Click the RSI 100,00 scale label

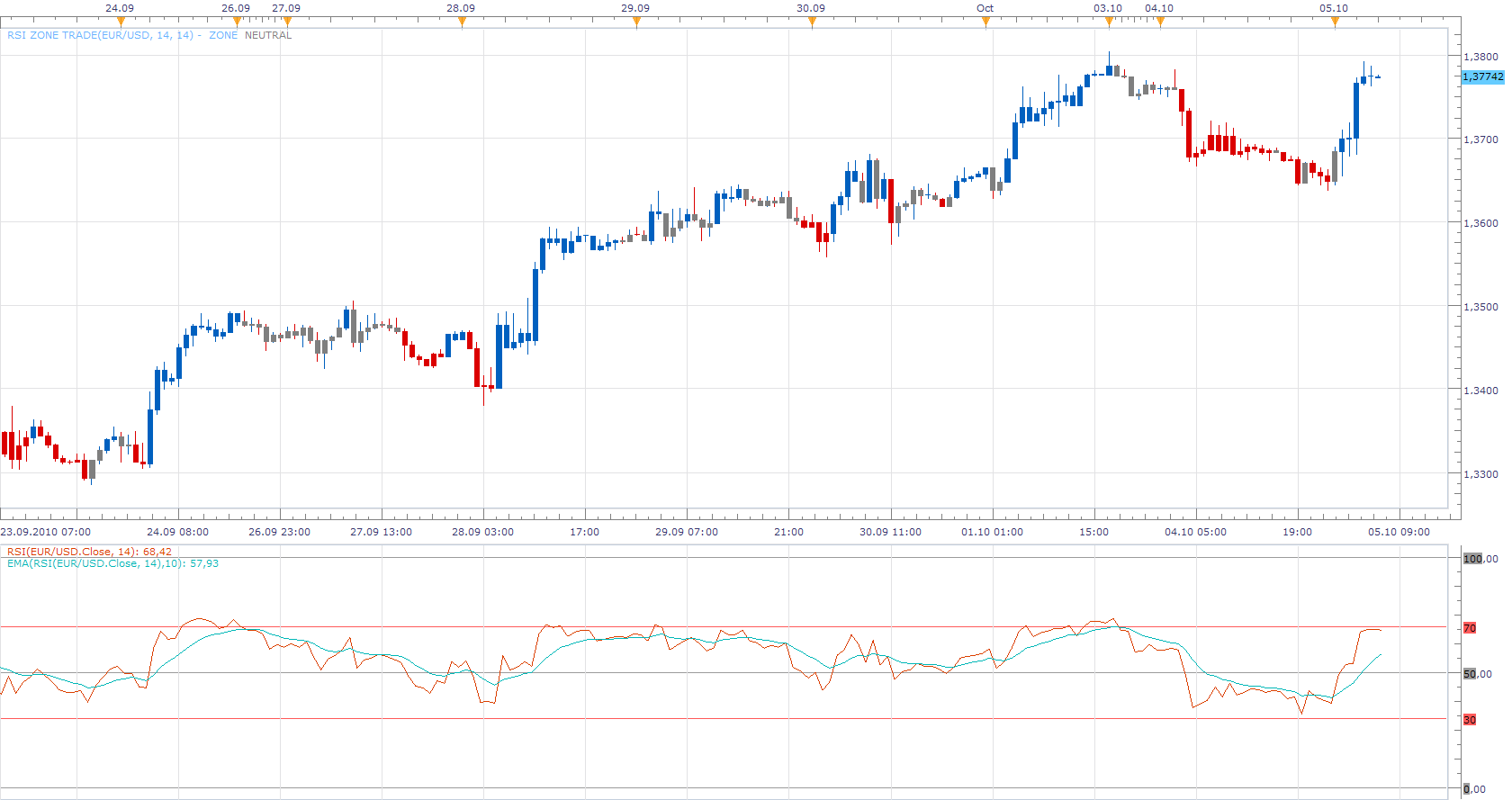[1480, 559]
